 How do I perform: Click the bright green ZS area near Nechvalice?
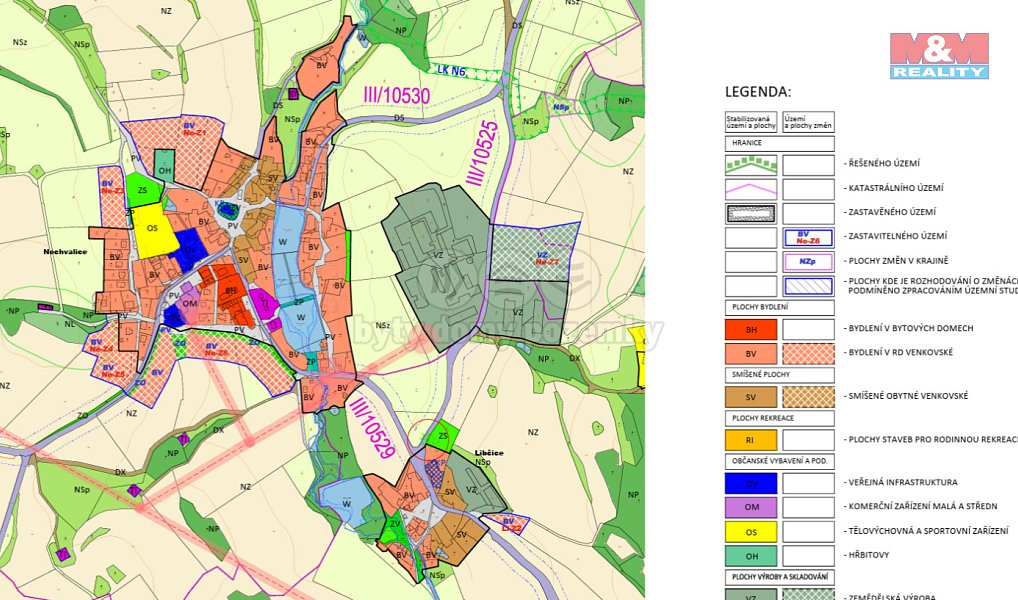coord(143,190)
